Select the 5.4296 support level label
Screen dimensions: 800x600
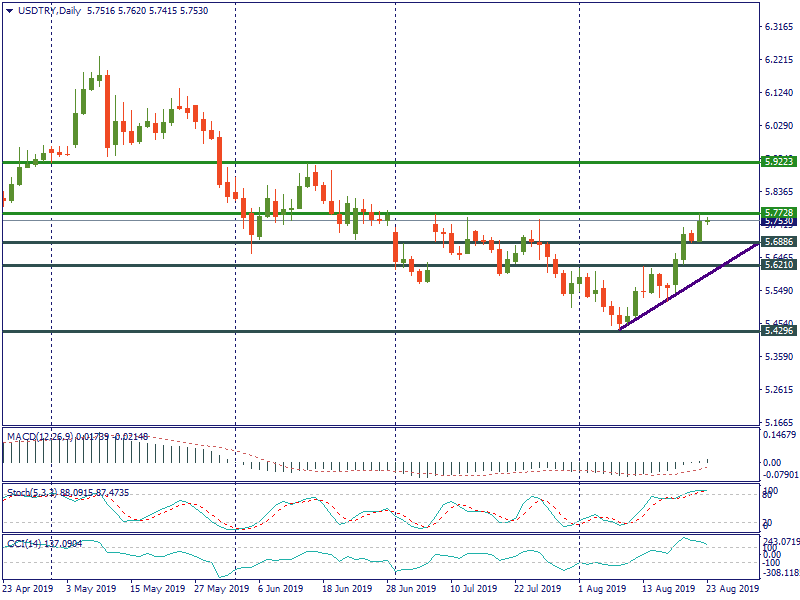pyautogui.click(x=779, y=331)
